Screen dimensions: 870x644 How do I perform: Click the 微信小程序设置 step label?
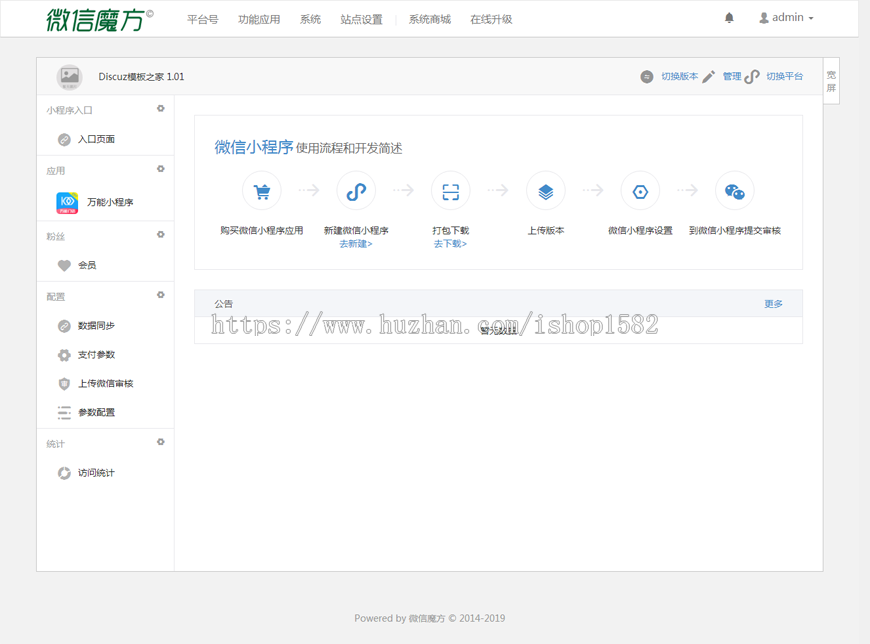point(640,230)
